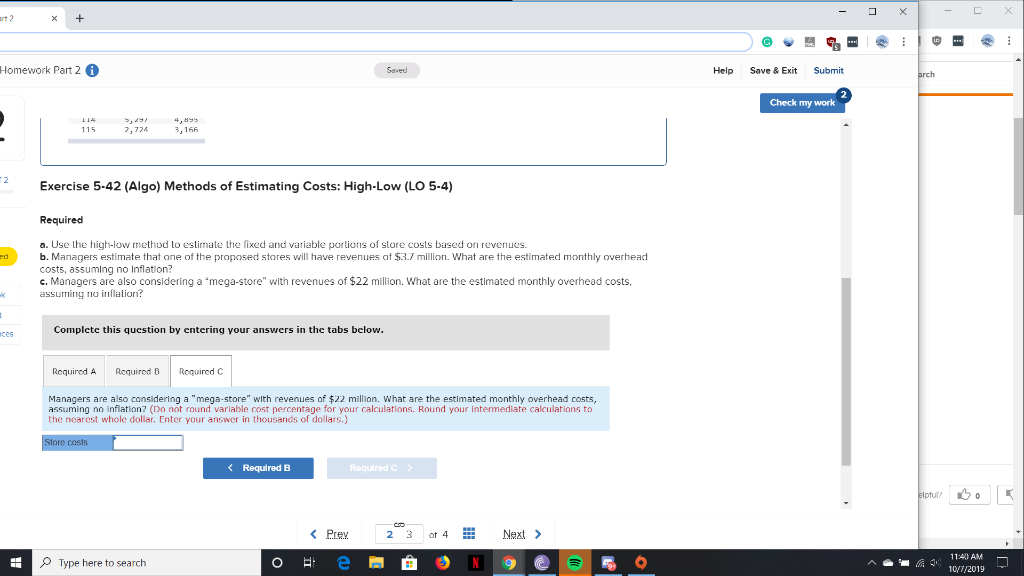The width and height of the screenshot is (1024, 576).
Task: Click scroll-up arrow of question pane
Action: click(x=846, y=124)
